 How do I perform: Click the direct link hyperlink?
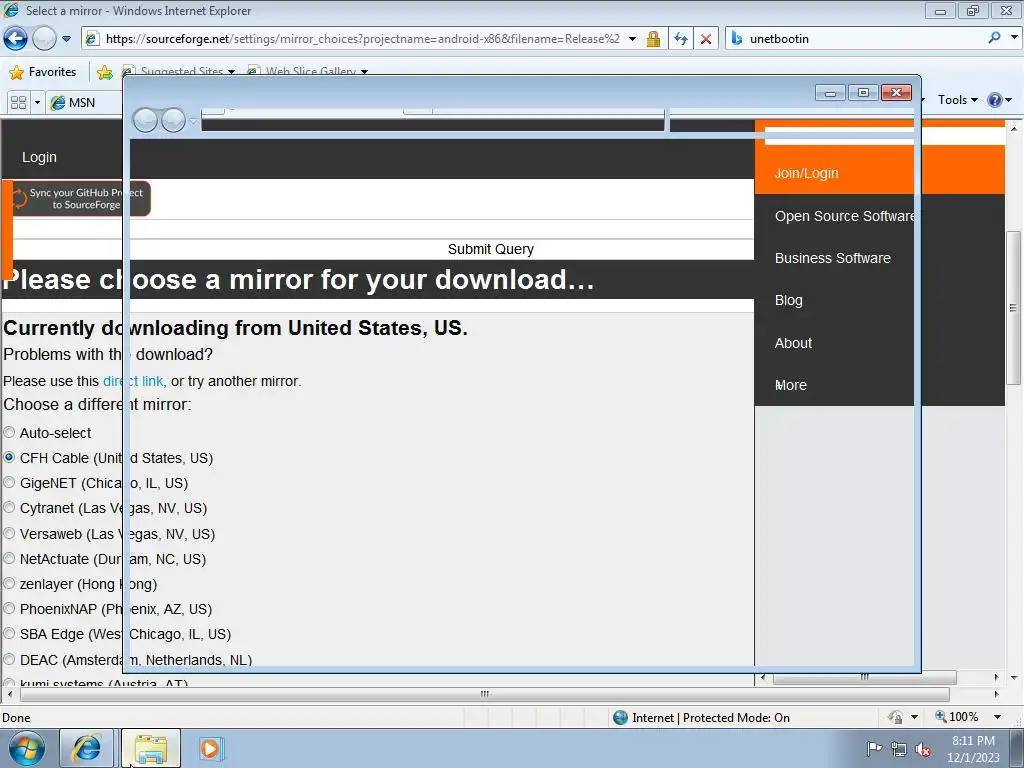tap(133, 381)
